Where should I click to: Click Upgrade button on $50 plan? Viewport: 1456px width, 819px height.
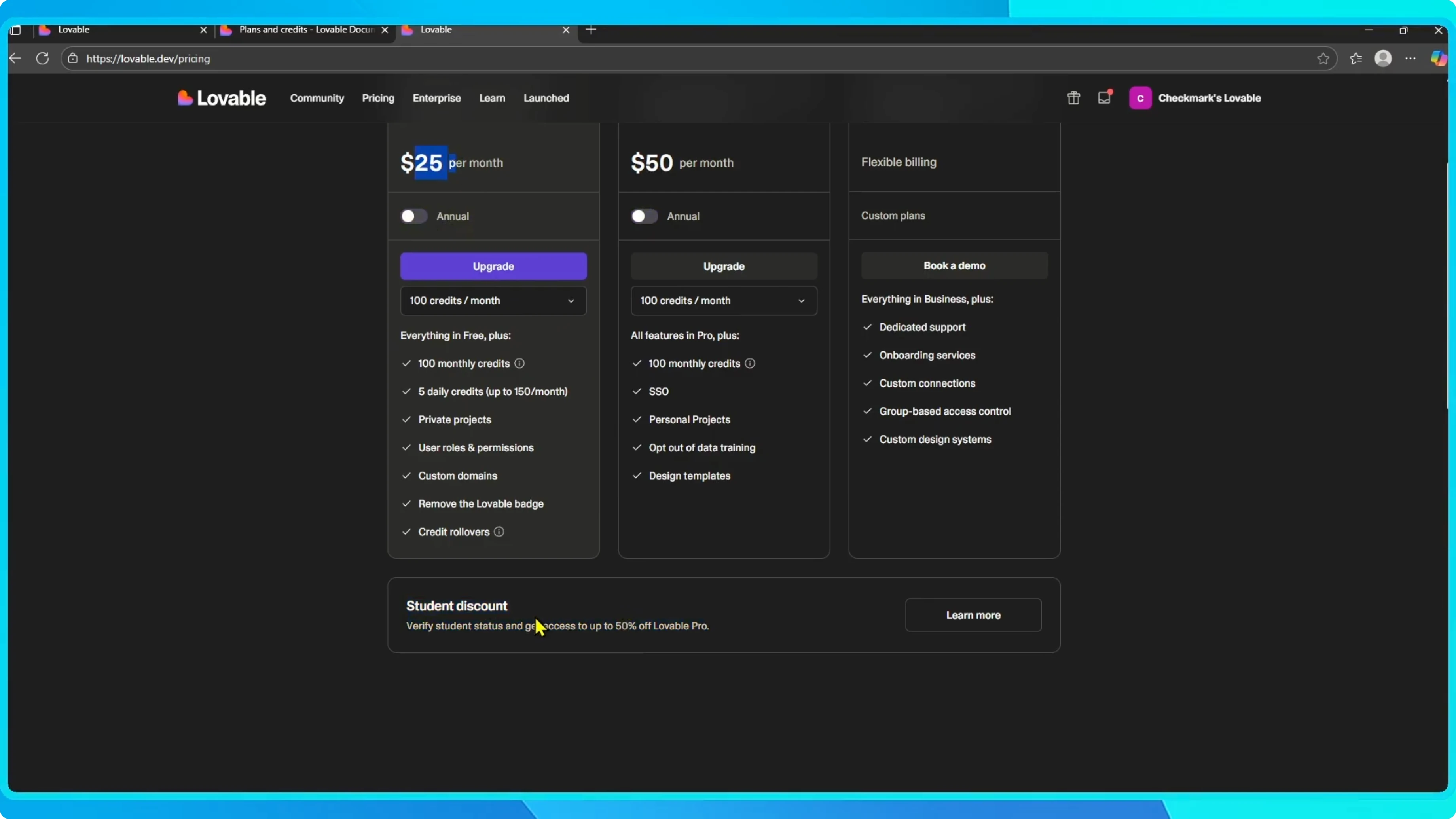click(x=724, y=266)
